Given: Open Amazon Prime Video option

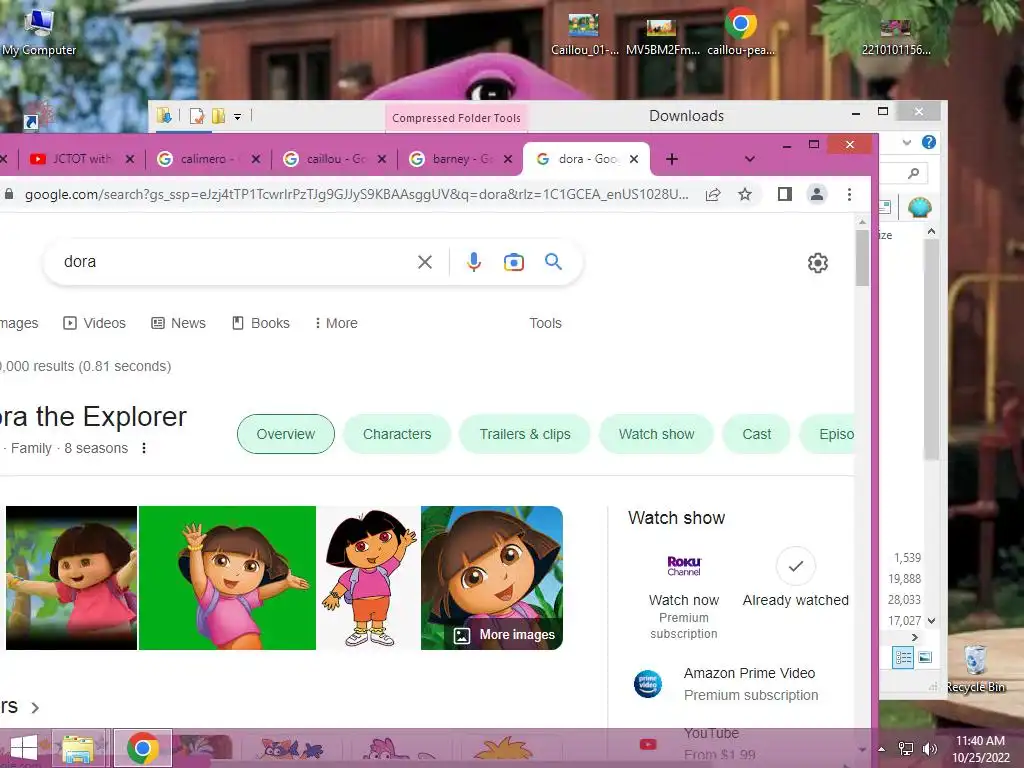Looking at the screenshot, I should pyautogui.click(x=725, y=684).
